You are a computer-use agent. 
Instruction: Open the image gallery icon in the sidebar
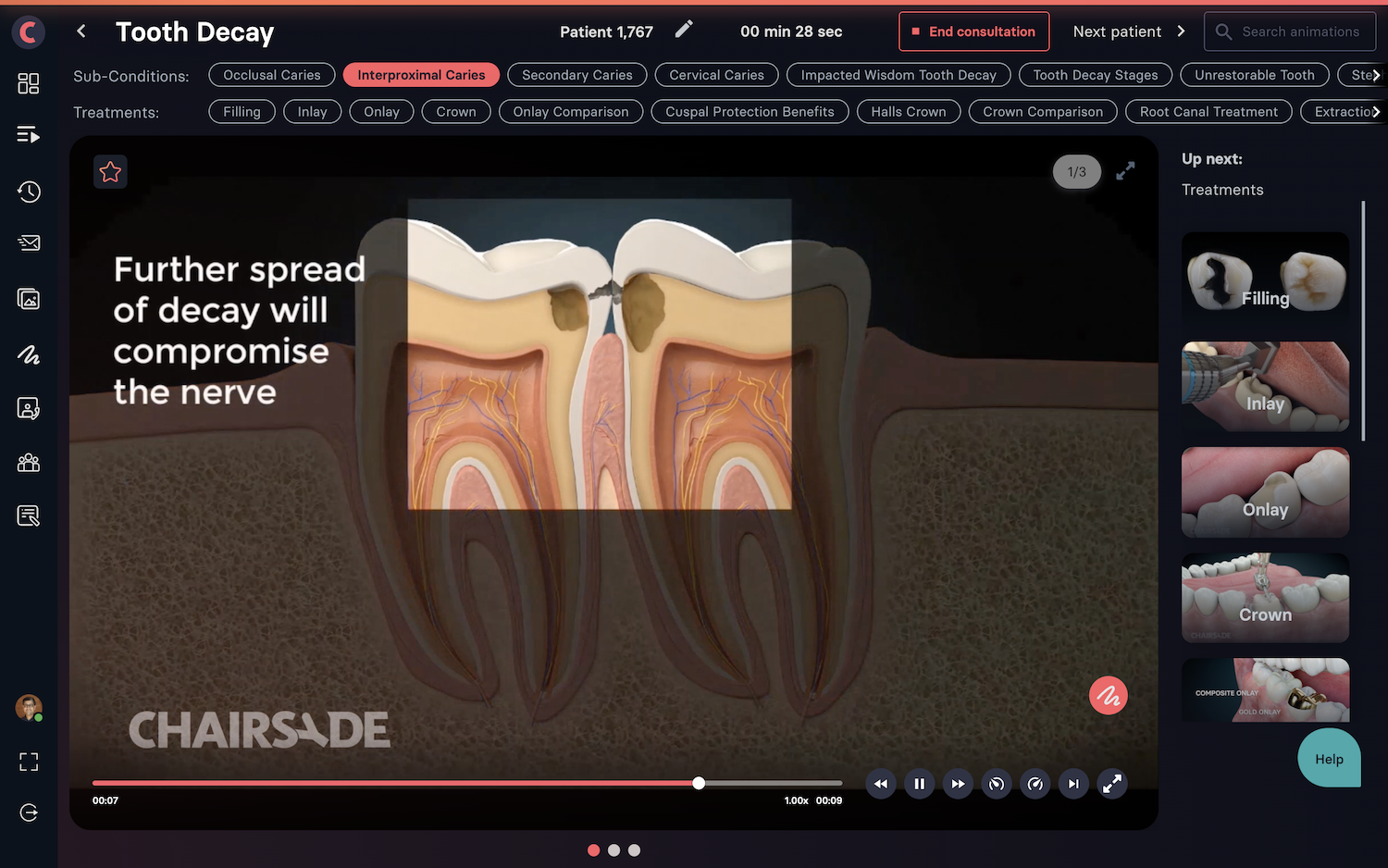pyautogui.click(x=29, y=299)
